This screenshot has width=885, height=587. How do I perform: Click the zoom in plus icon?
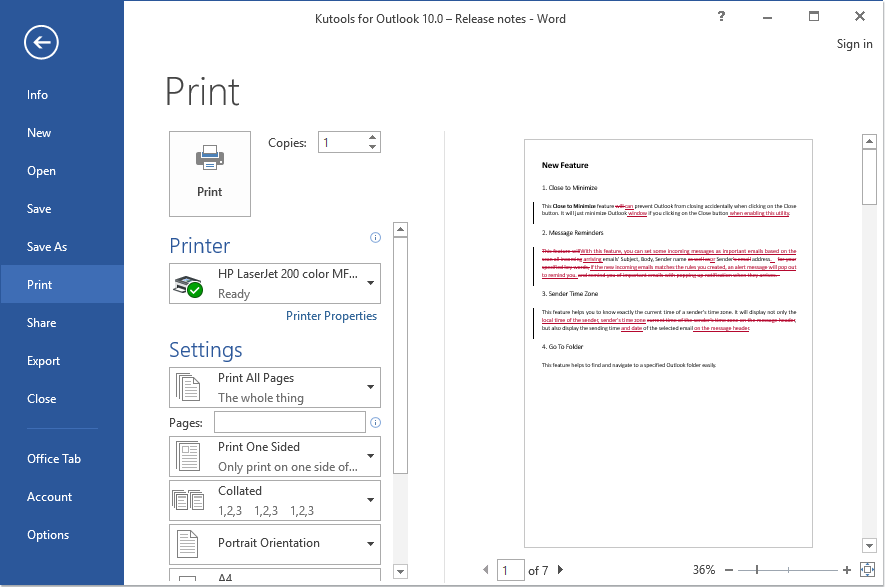point(847,570)
